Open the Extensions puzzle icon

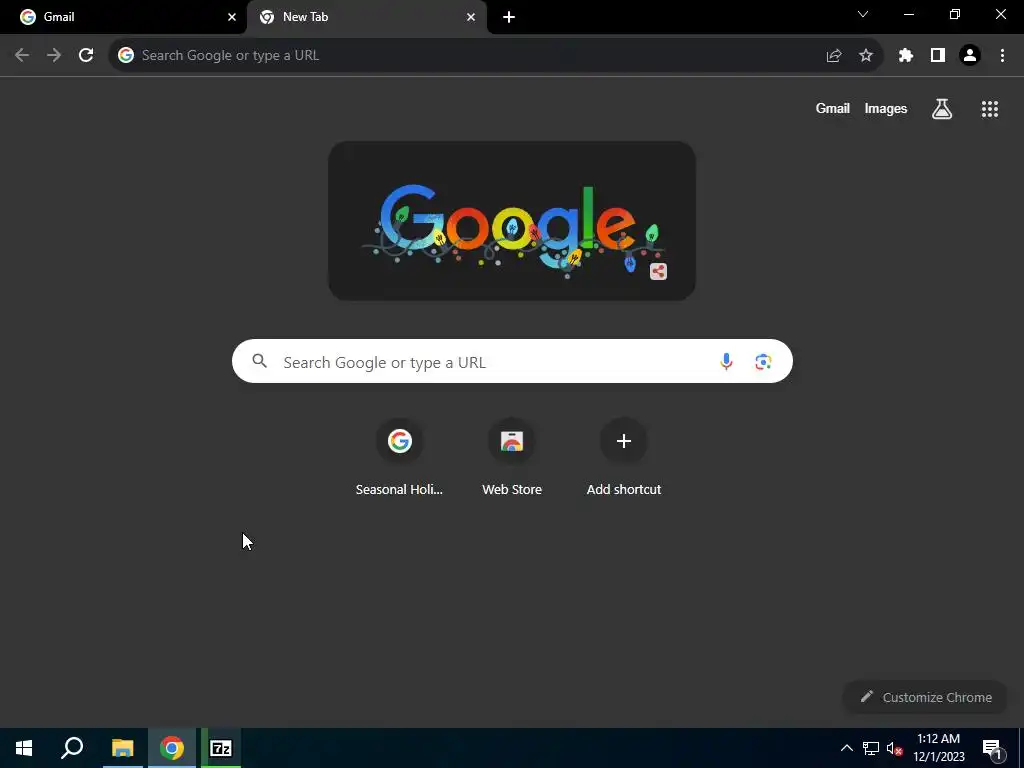[906, 56]
